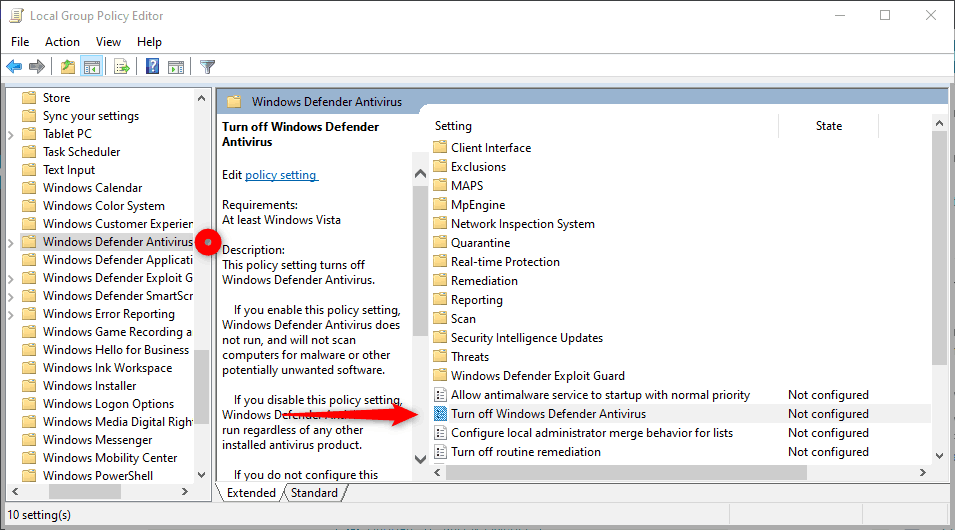Open the Real-time Protection folder
The width and height of the screenshot is (955, 530).
505,261
